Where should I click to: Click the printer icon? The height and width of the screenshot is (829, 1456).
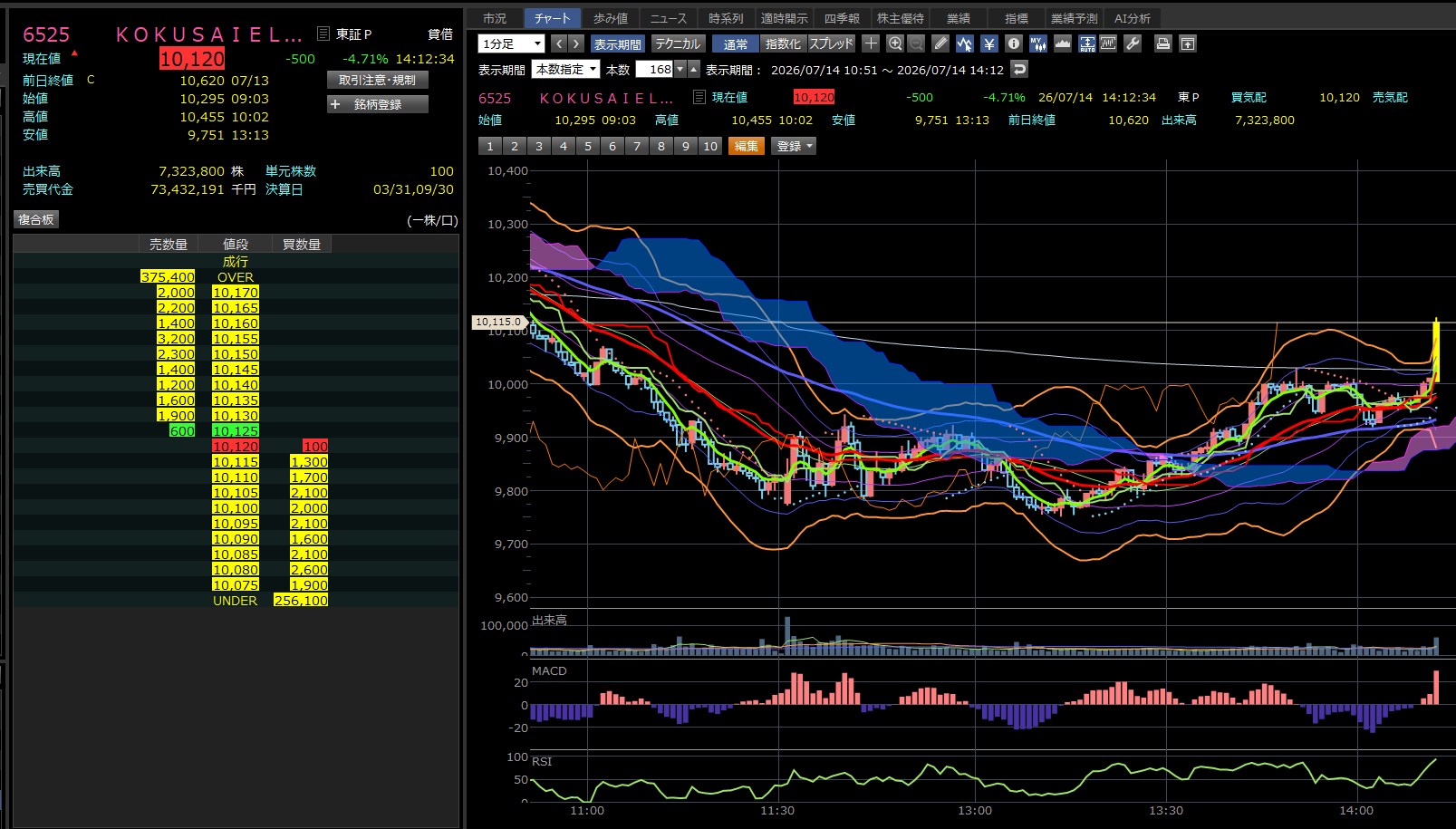coord(1163,43)
